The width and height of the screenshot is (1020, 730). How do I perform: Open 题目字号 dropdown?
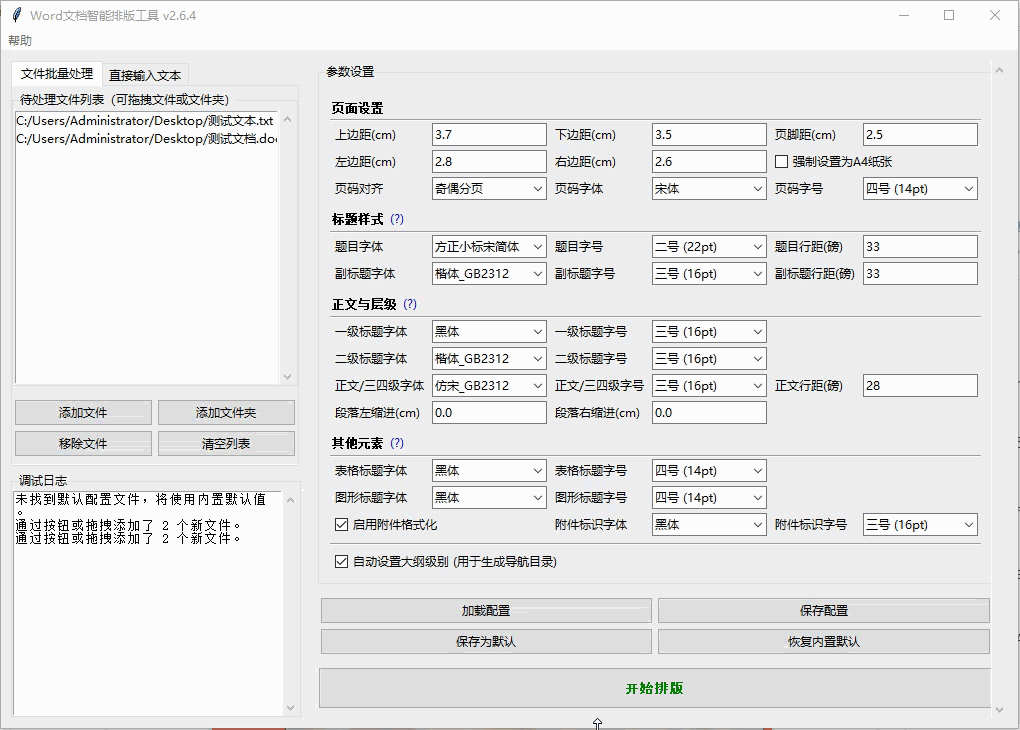coord(709,247)
